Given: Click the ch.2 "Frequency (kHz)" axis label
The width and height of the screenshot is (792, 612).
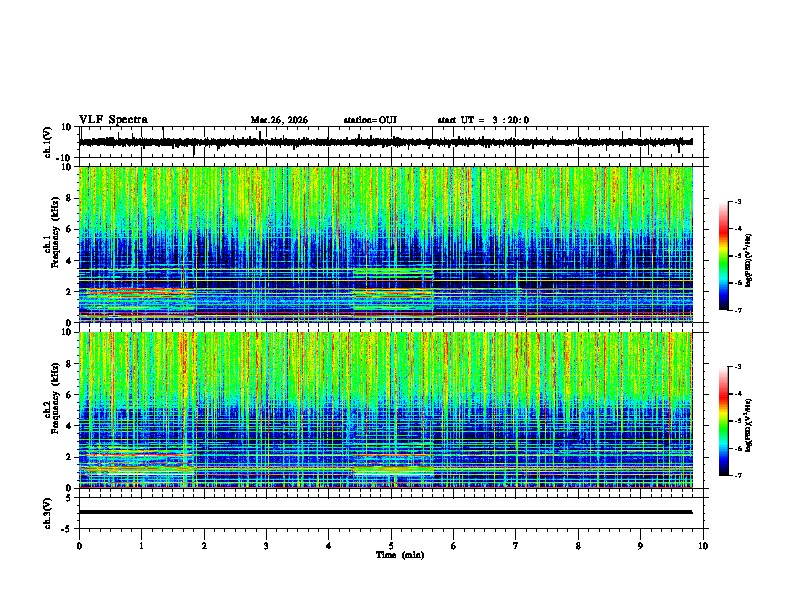Looking at the screenshot, I should pyautogui.click(x=55, y=398).
